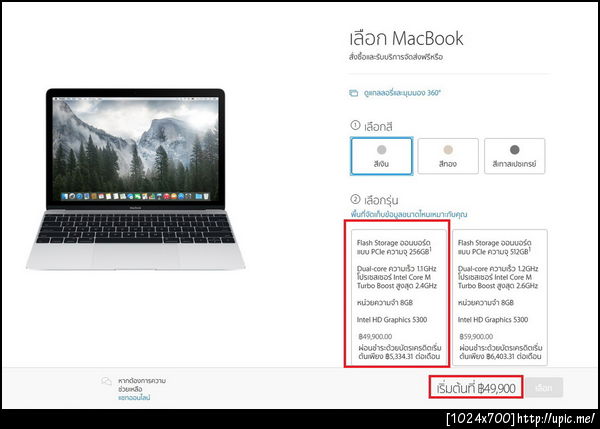Click the gallery 360° view icon
600x429 pixels.
pyautogui.click(x=353, y=93)
